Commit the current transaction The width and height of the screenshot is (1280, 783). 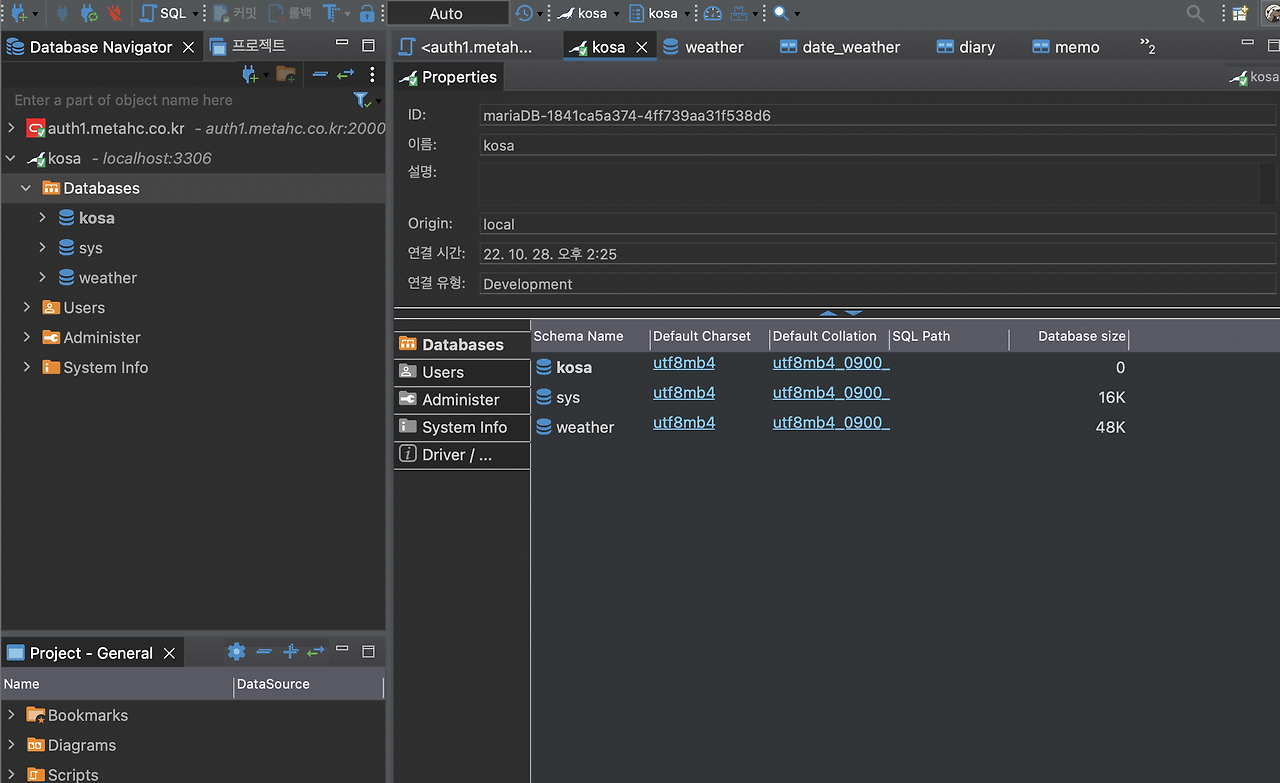(x=230, y=13)
